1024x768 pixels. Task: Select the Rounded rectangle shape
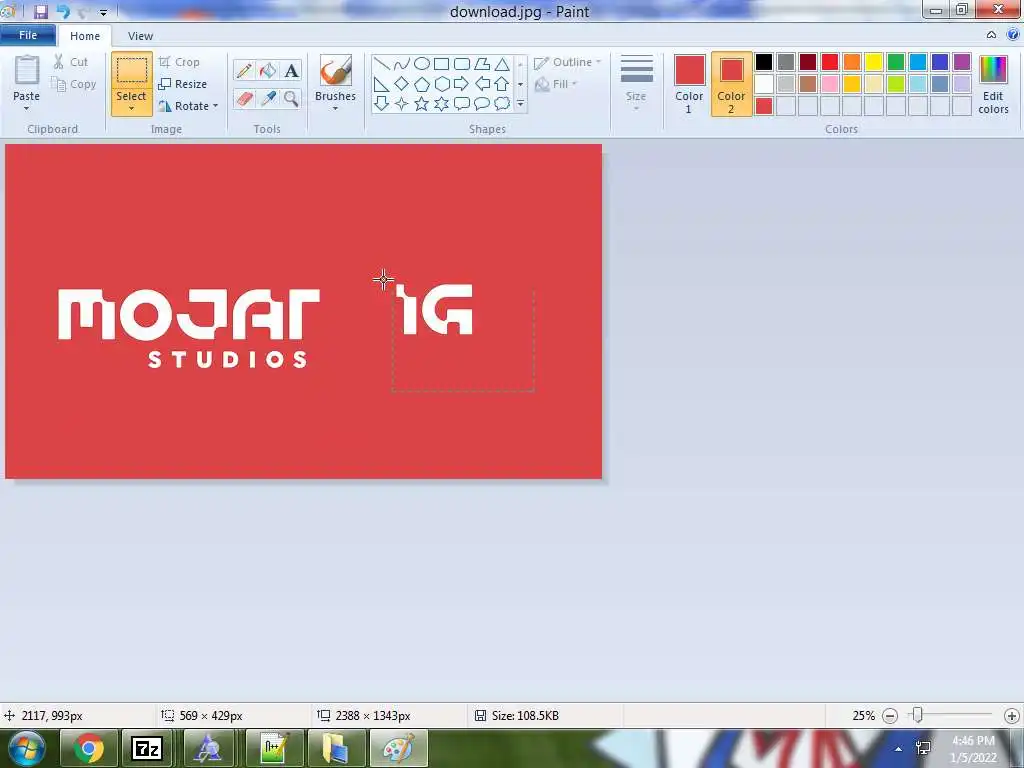[462, 63]
